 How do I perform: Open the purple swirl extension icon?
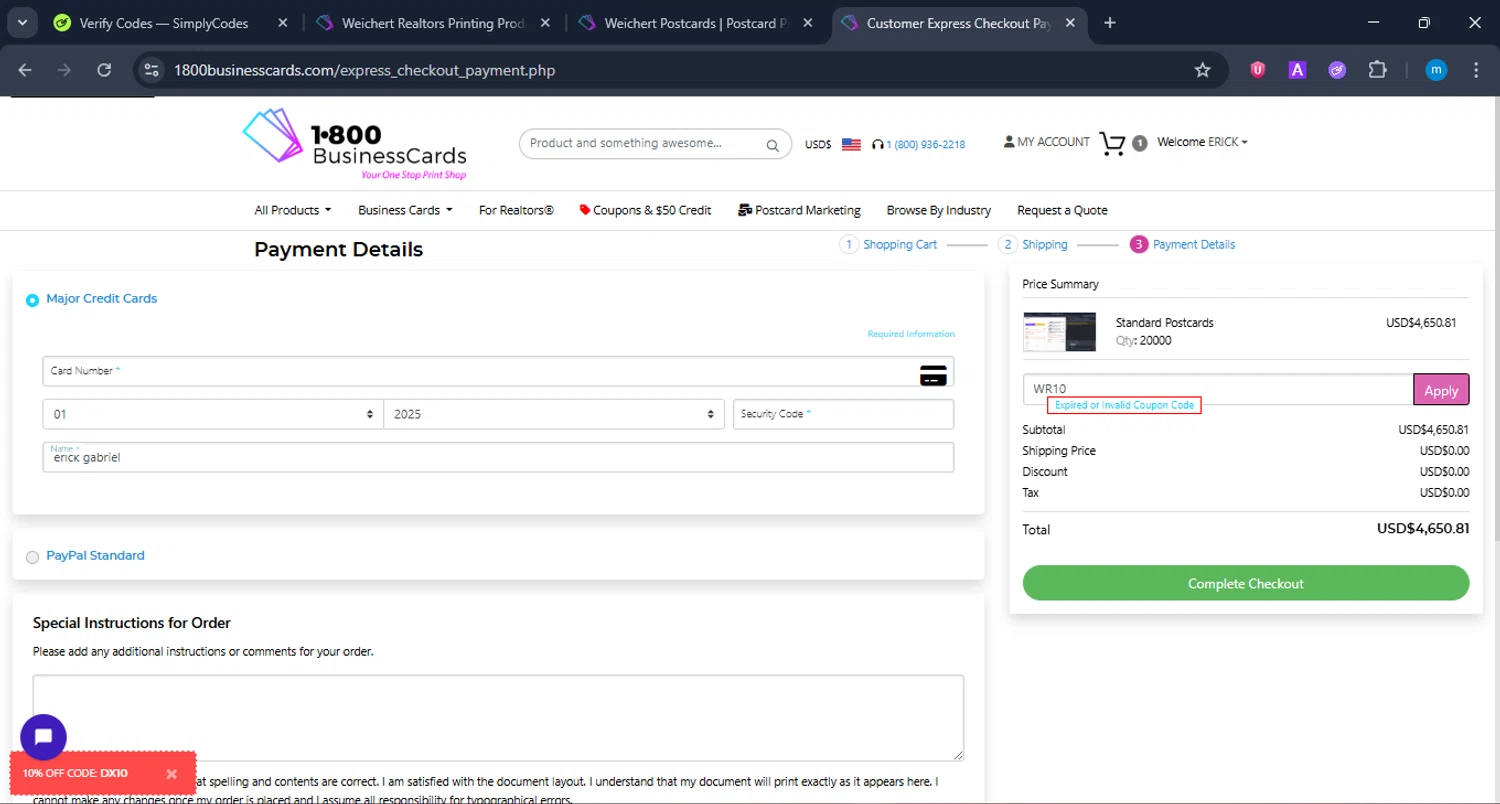1337,70
